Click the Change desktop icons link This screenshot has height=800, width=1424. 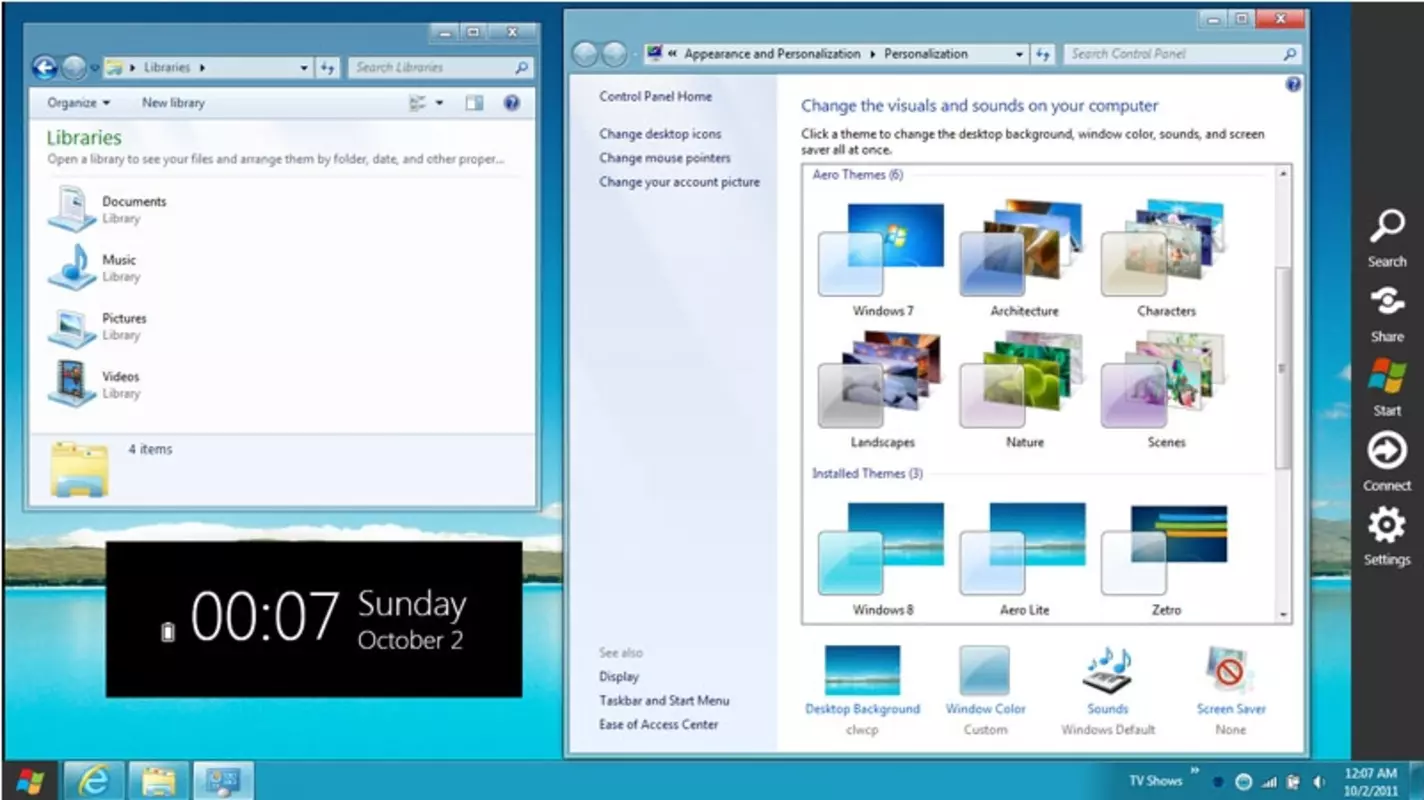[x=660, y=134]
